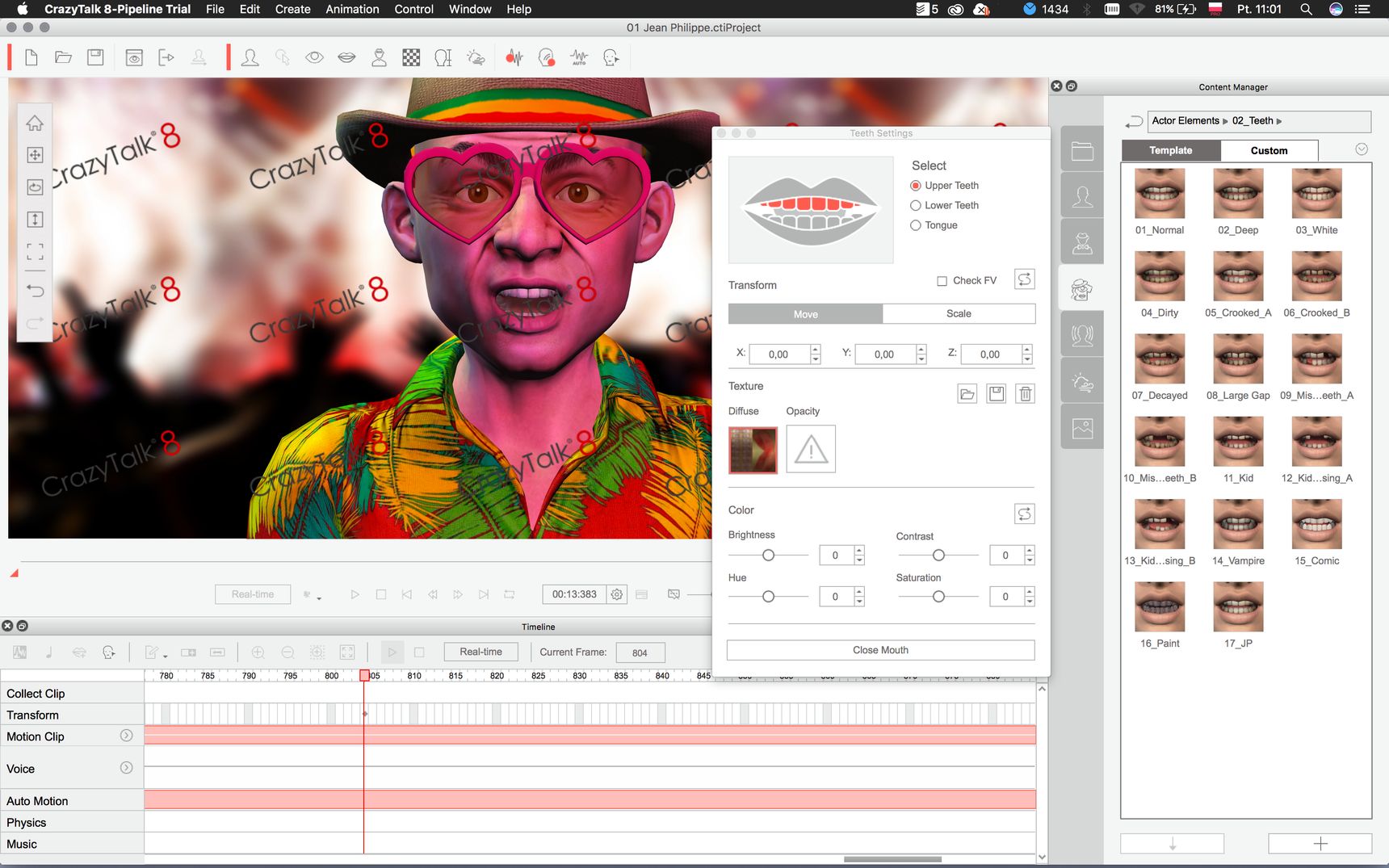Image resolution: width=1389 pixels, height=868 pixels.
Task: Open the Animation menu
Action: click(352, 9)
